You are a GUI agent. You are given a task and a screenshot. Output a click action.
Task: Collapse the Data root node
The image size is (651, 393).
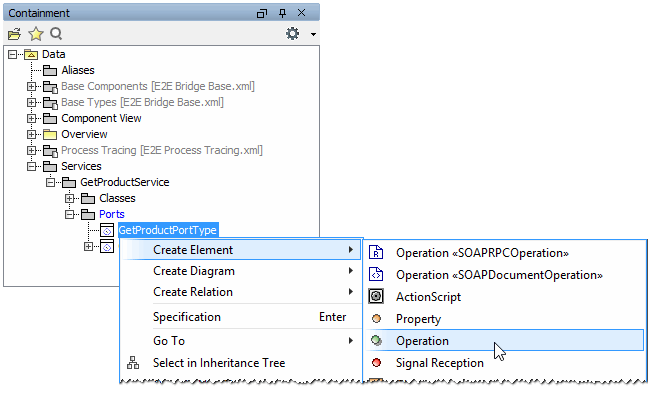tap(12, 54)
